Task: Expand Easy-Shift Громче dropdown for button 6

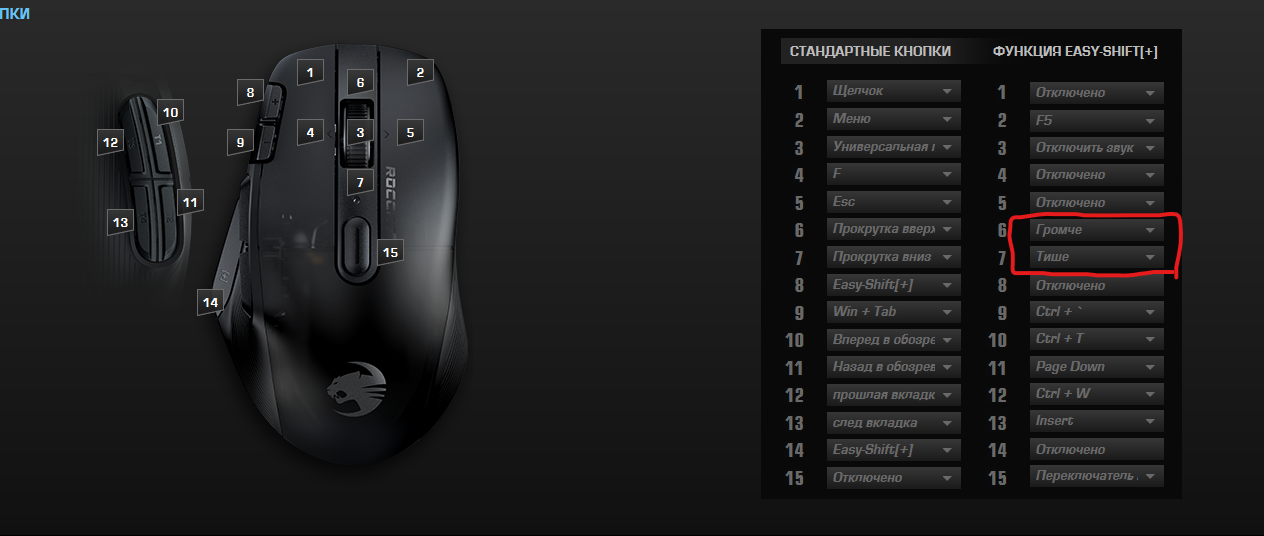Action: pos(1097,230)
